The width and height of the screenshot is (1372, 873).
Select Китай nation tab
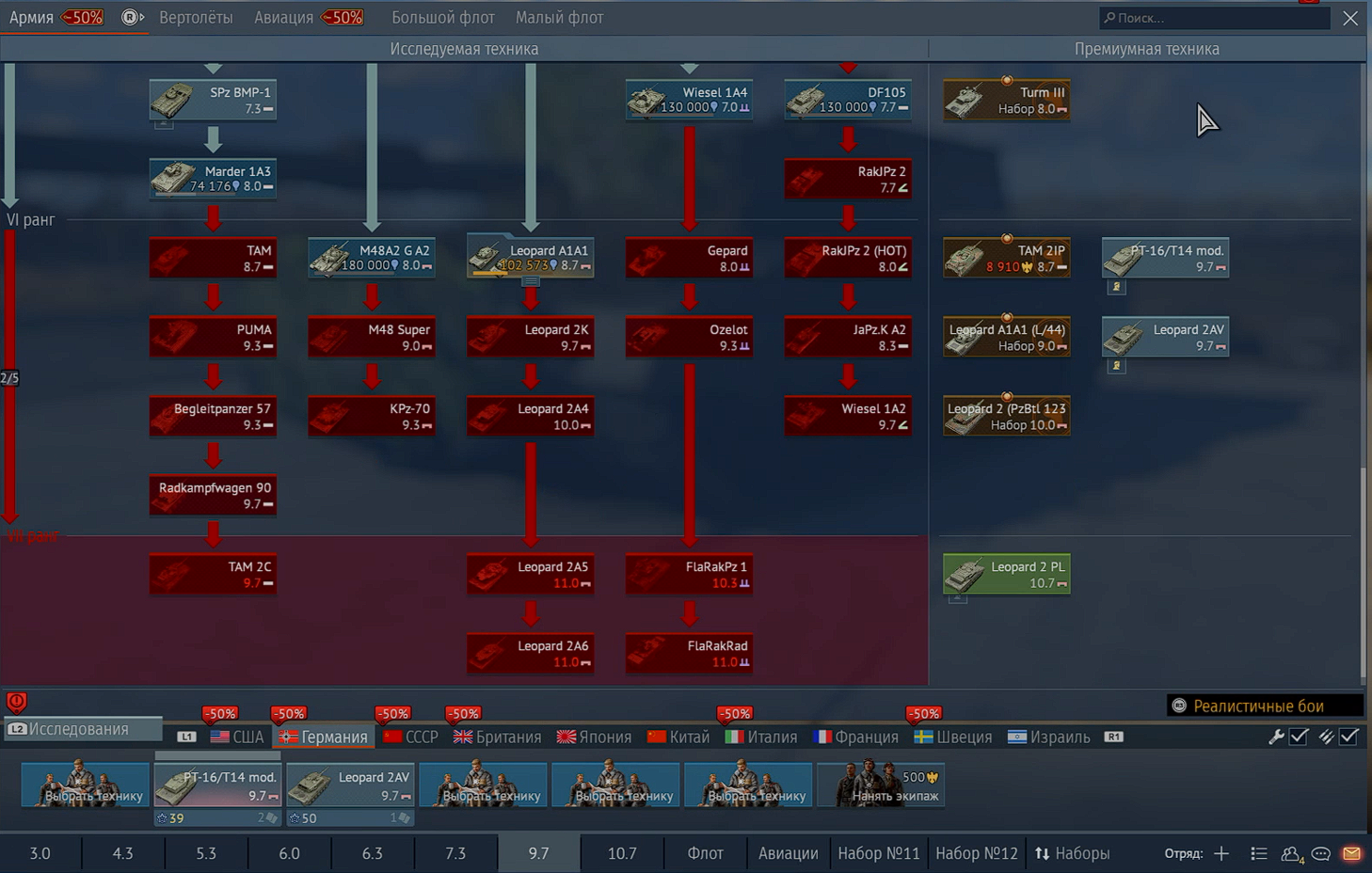678,737
